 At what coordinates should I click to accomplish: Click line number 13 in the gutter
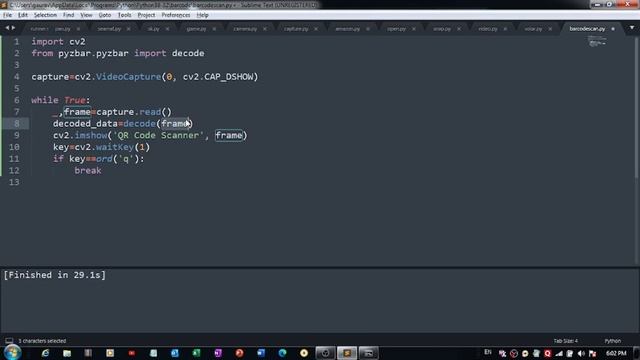pyautogui.click(x=14, y=182)
